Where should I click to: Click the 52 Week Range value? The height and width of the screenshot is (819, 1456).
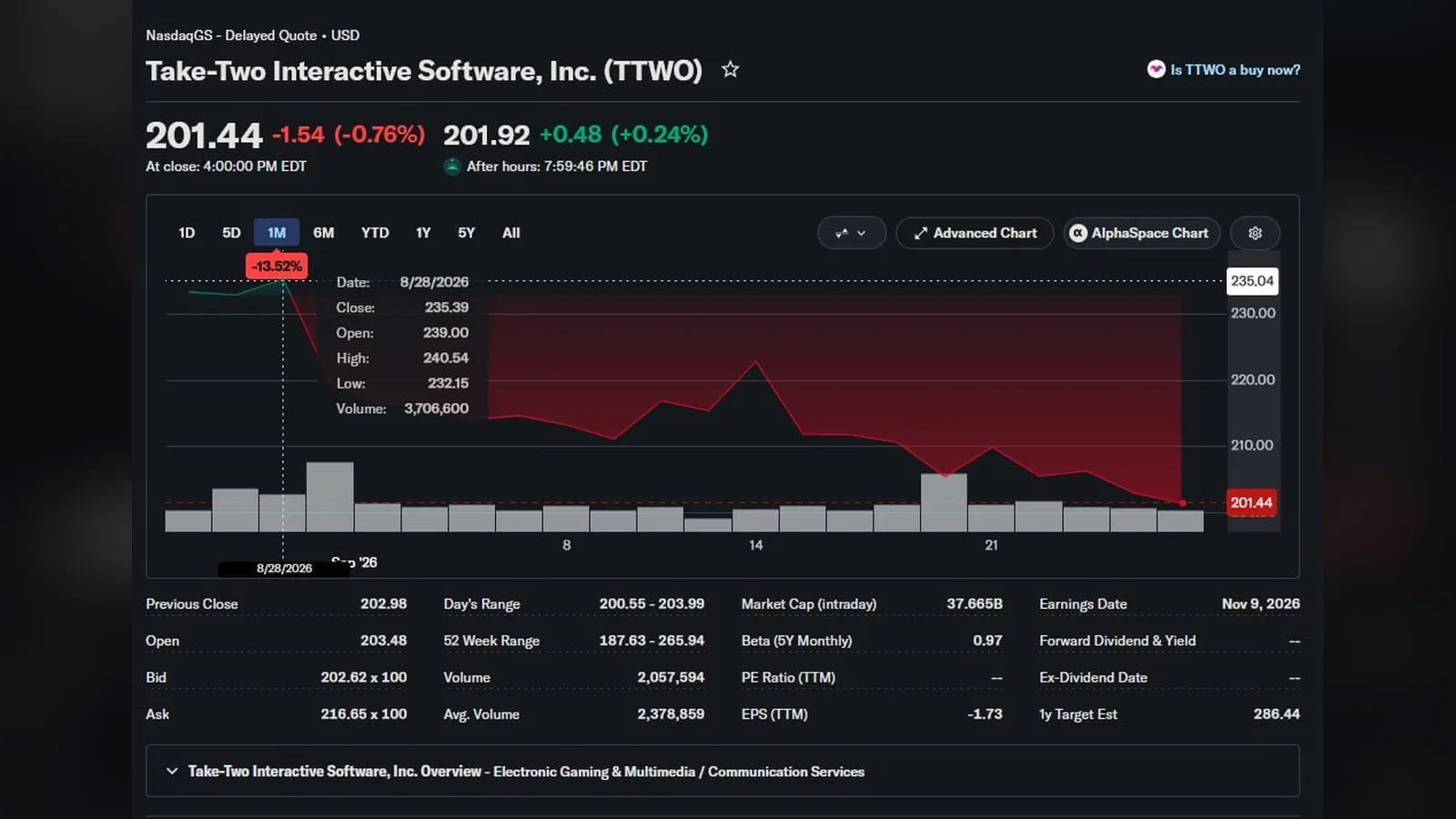(652, 641)
